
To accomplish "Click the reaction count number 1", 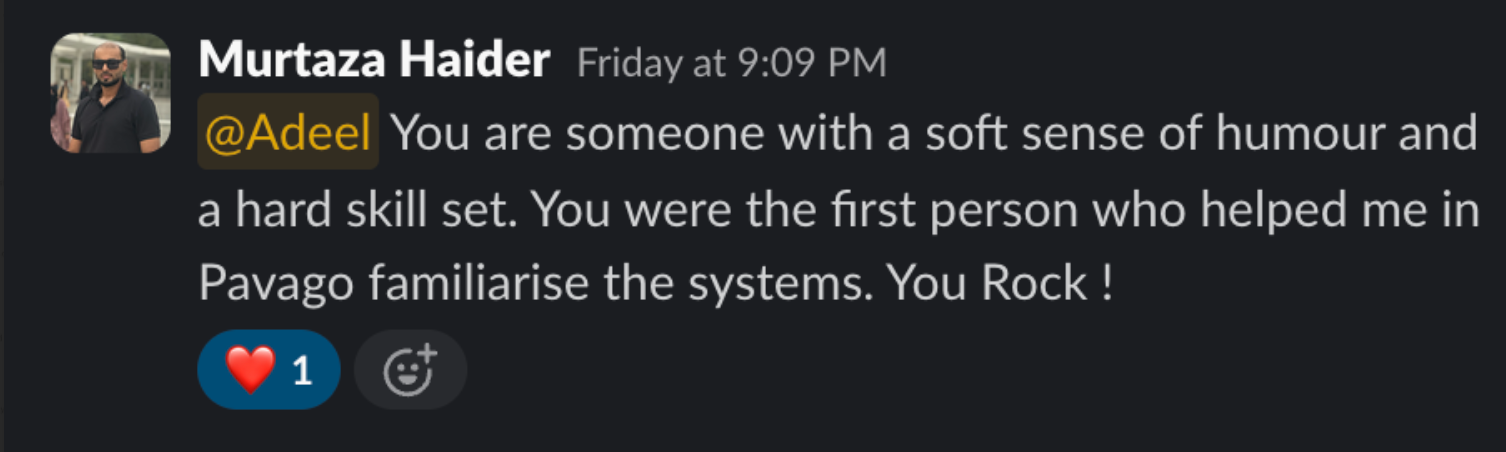I will [x=303, y=372].
